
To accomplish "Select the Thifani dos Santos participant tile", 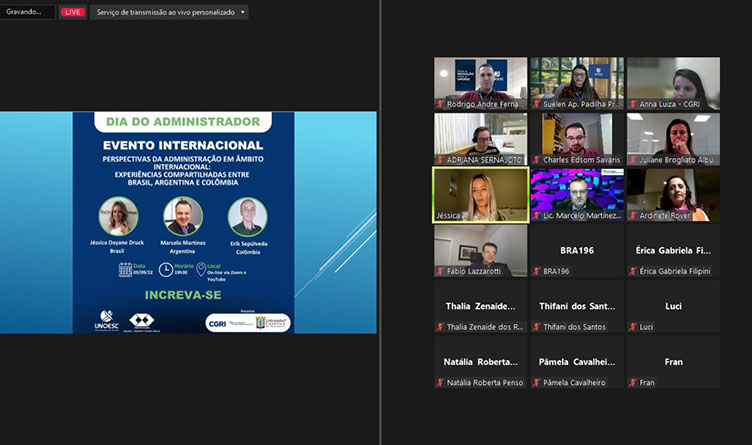I will pos(577,306).
